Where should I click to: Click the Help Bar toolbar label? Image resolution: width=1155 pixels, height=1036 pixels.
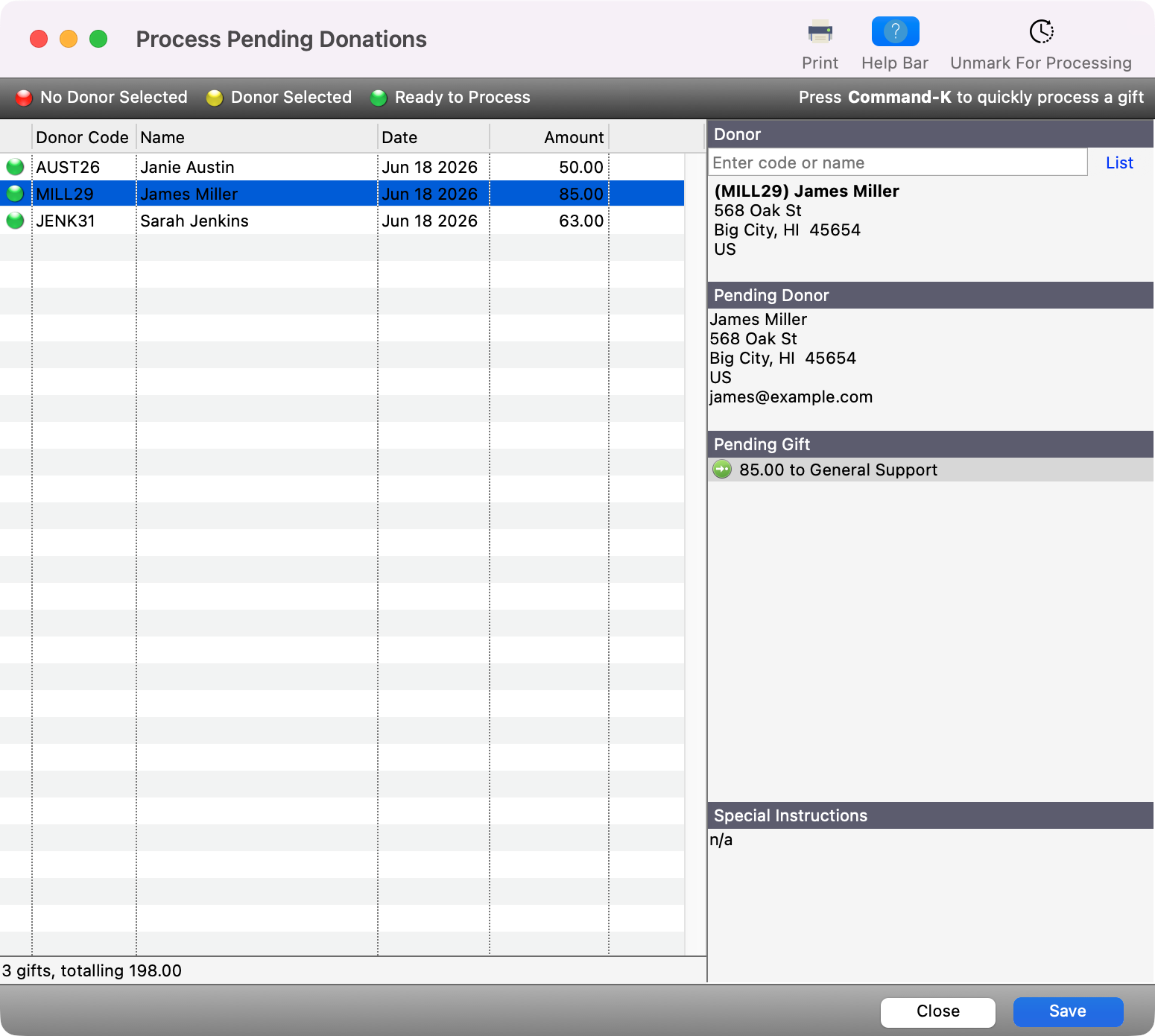pyautogui.click(x=895, y=63)
